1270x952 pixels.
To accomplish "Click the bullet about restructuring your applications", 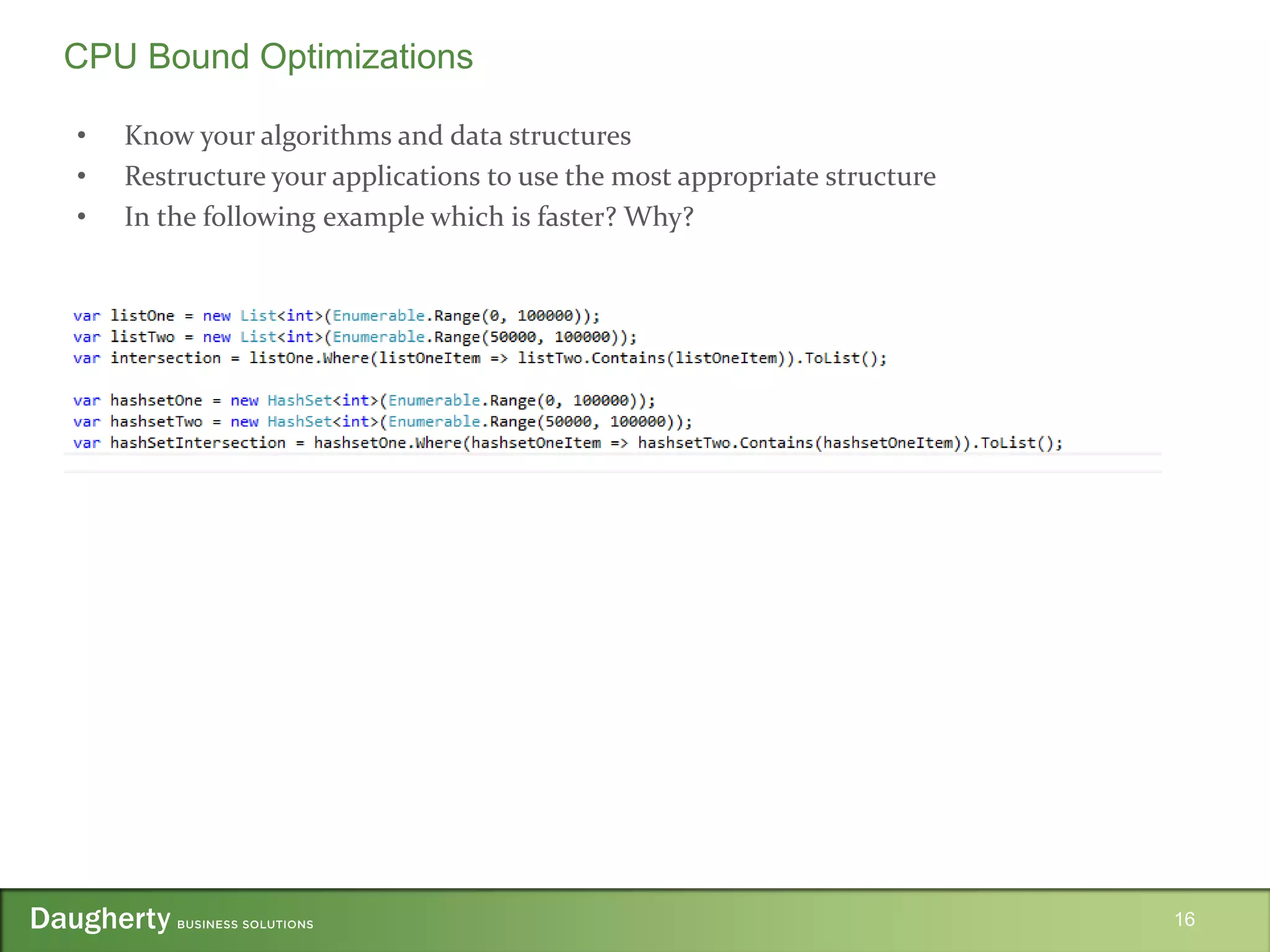I will click(x=530, y=177).
